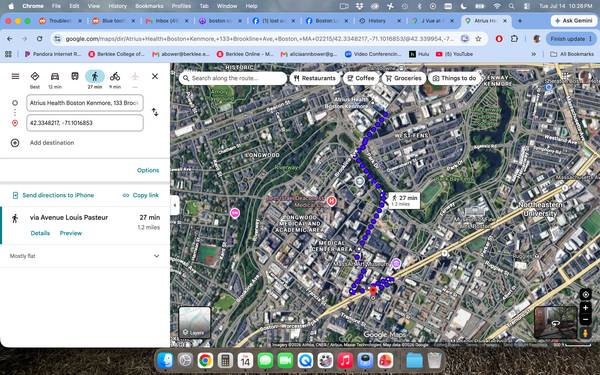Open Pandora Internet Radio bookmark
The width and height of the screenshot is (600, 375).
(53, 54)
